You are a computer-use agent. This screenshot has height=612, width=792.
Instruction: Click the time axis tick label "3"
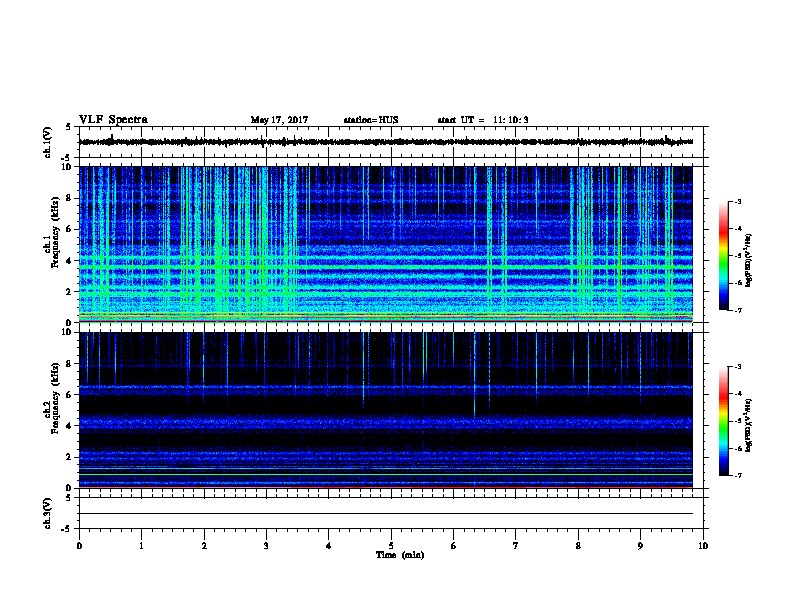click(267, 546)
